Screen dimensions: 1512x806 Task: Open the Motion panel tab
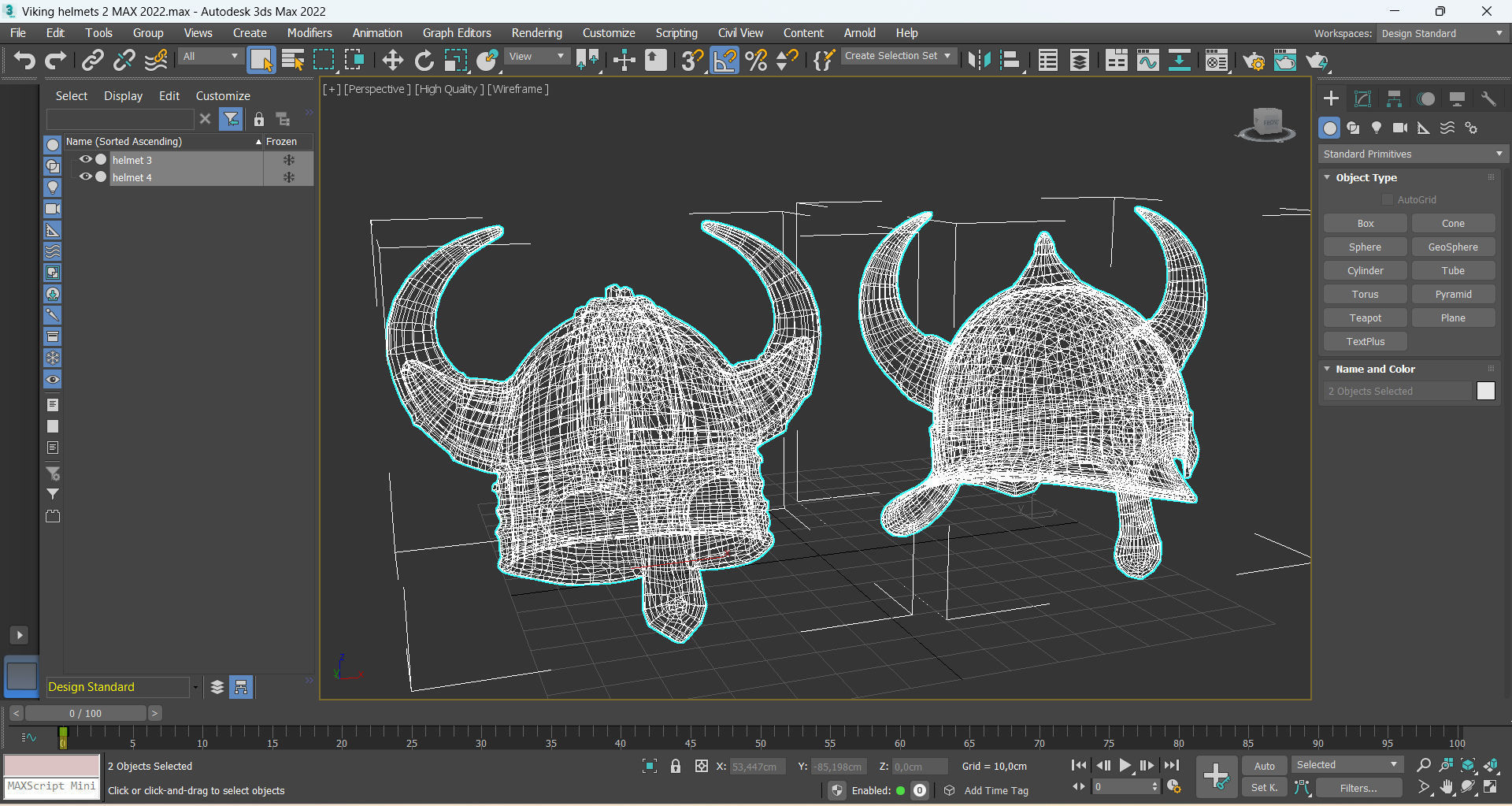click(x=1425, y=98)
